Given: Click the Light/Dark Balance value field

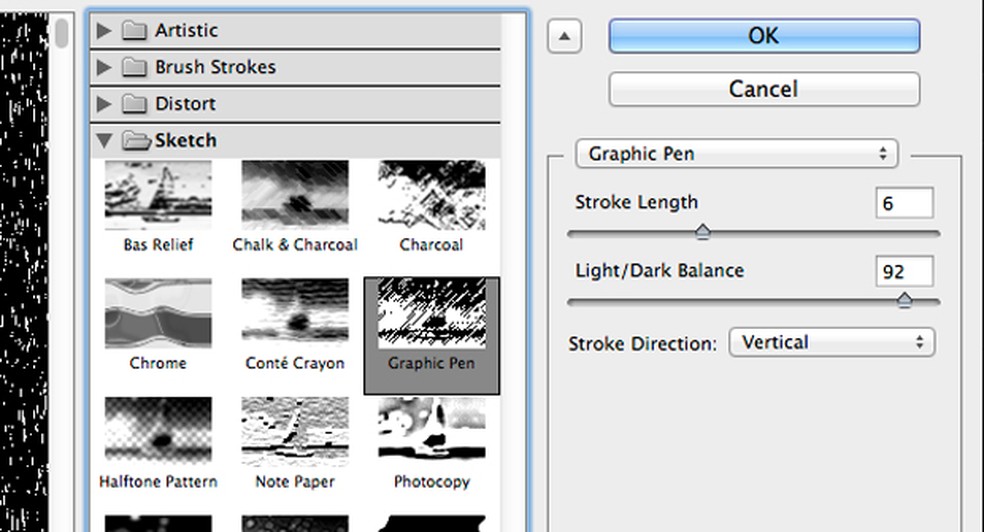Looking at the screenshot, I should [x=904, y=271].
